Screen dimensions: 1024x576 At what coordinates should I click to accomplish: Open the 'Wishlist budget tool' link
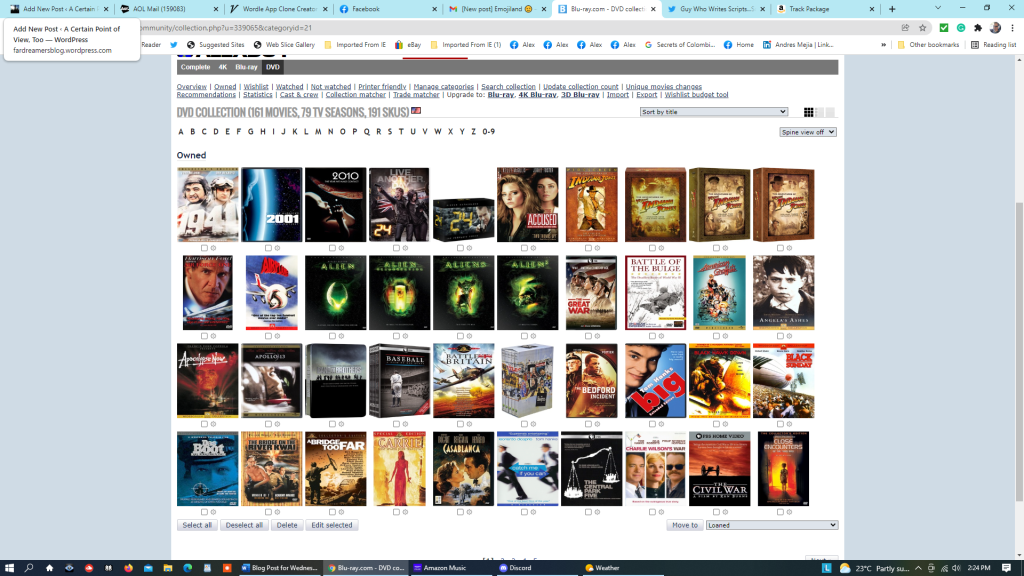(x=696, y=95)
